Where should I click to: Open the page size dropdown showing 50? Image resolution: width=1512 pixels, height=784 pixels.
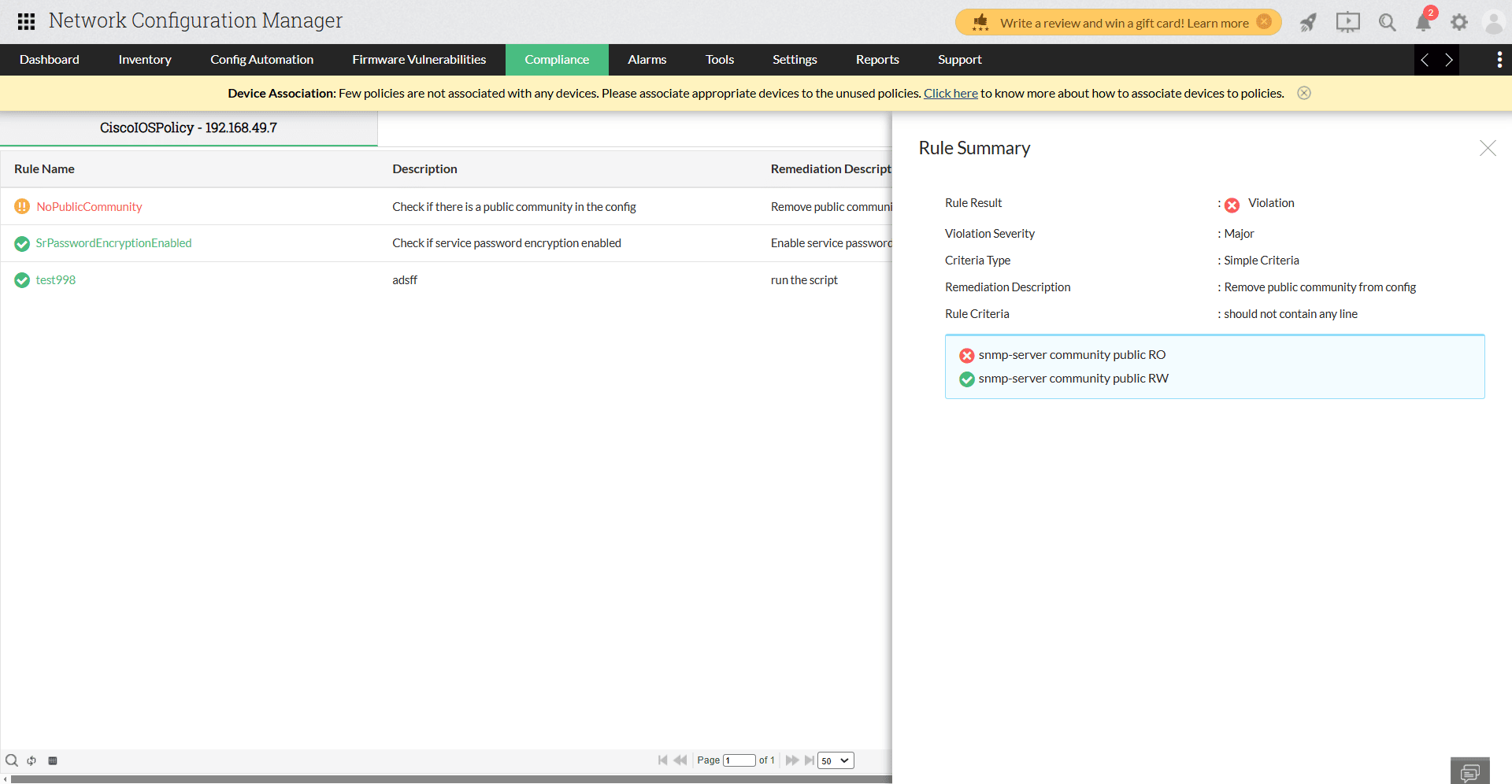[836, 760]
